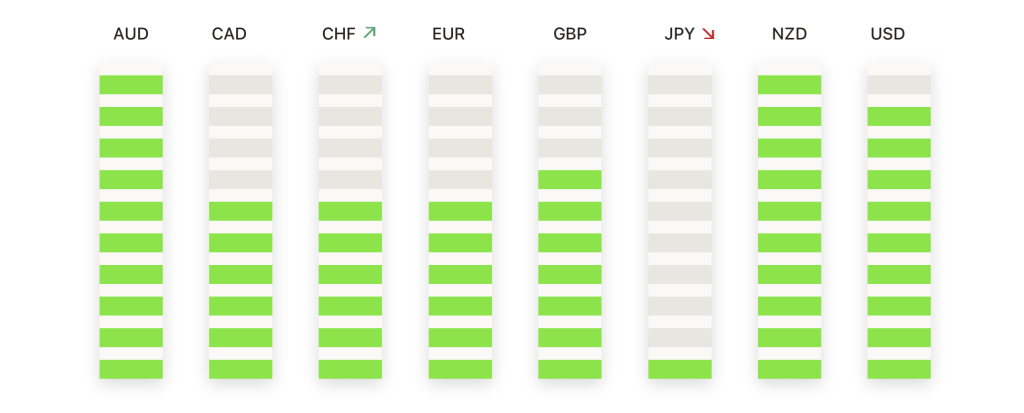
Task: Click the red down arrow beside JPY
Action: click(x=709, y=34)
